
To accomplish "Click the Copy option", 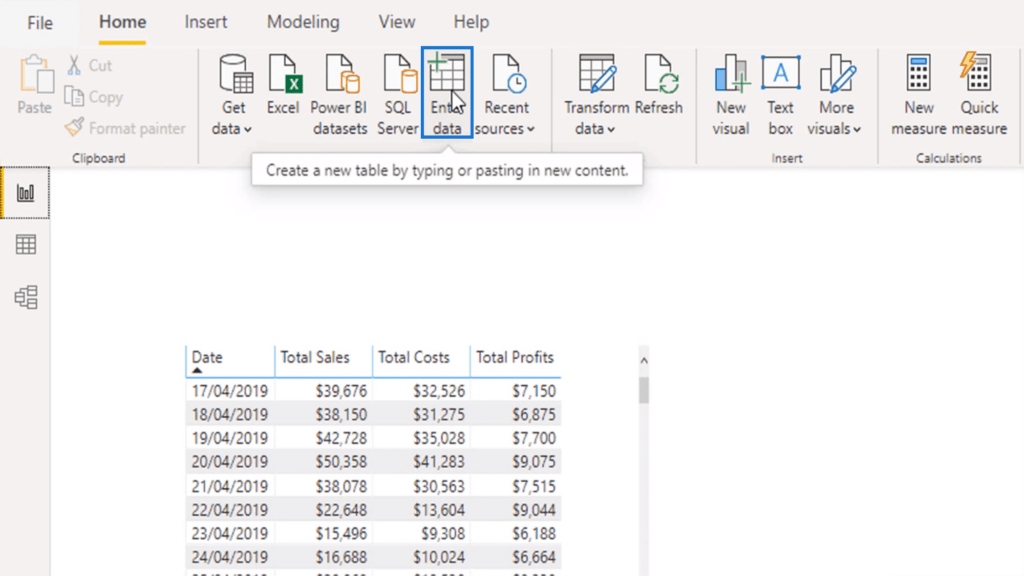I will 94,97.
